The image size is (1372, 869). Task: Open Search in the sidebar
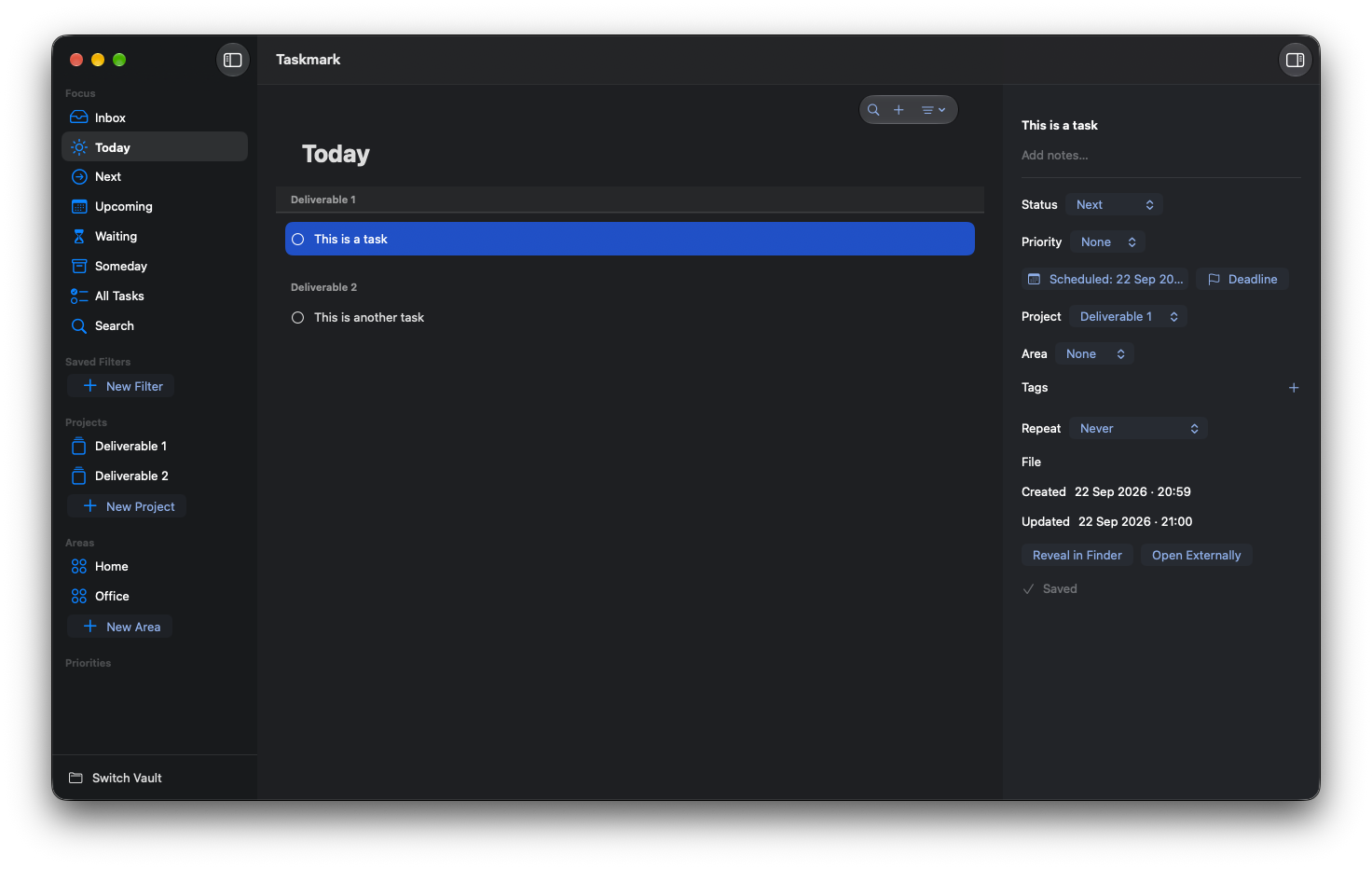coord(155,326)
